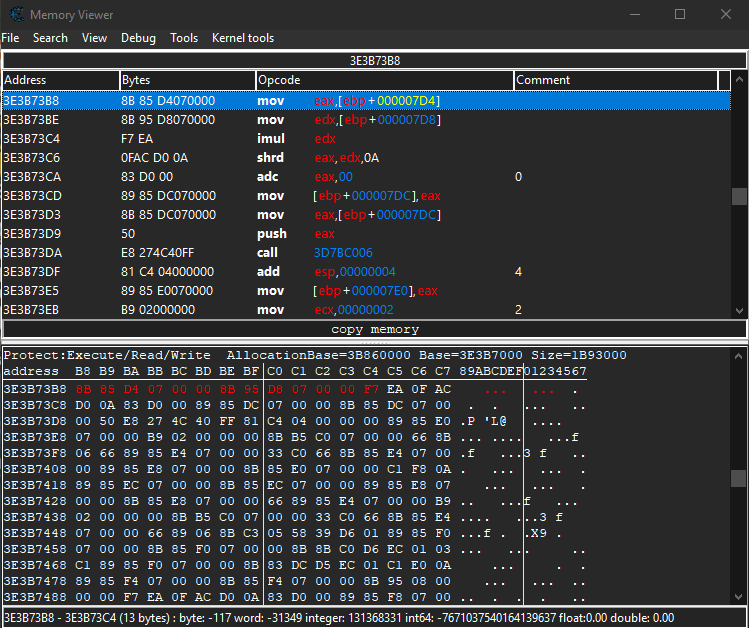
Task: Click hex row address 3E3B7488
Action: click(x=35, y=597)
